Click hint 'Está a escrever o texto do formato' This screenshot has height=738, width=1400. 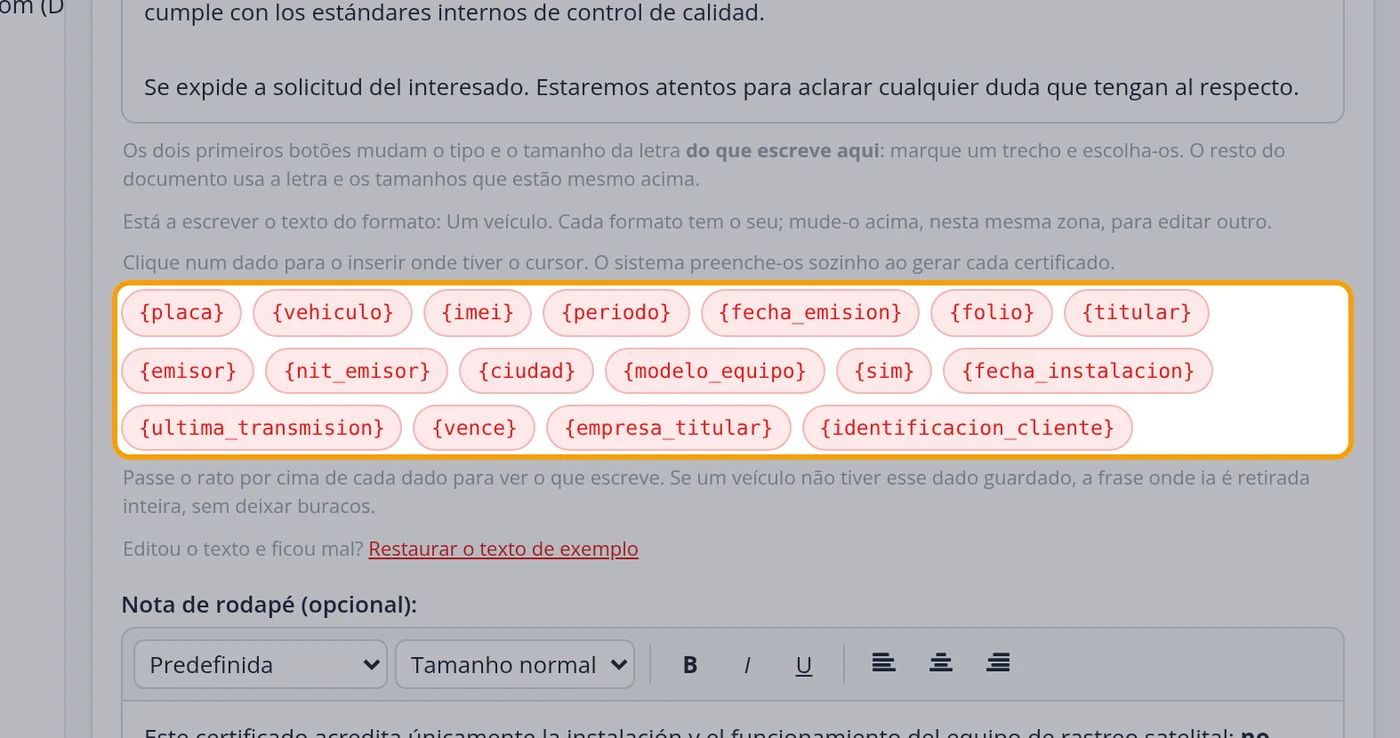coord(697,222)
